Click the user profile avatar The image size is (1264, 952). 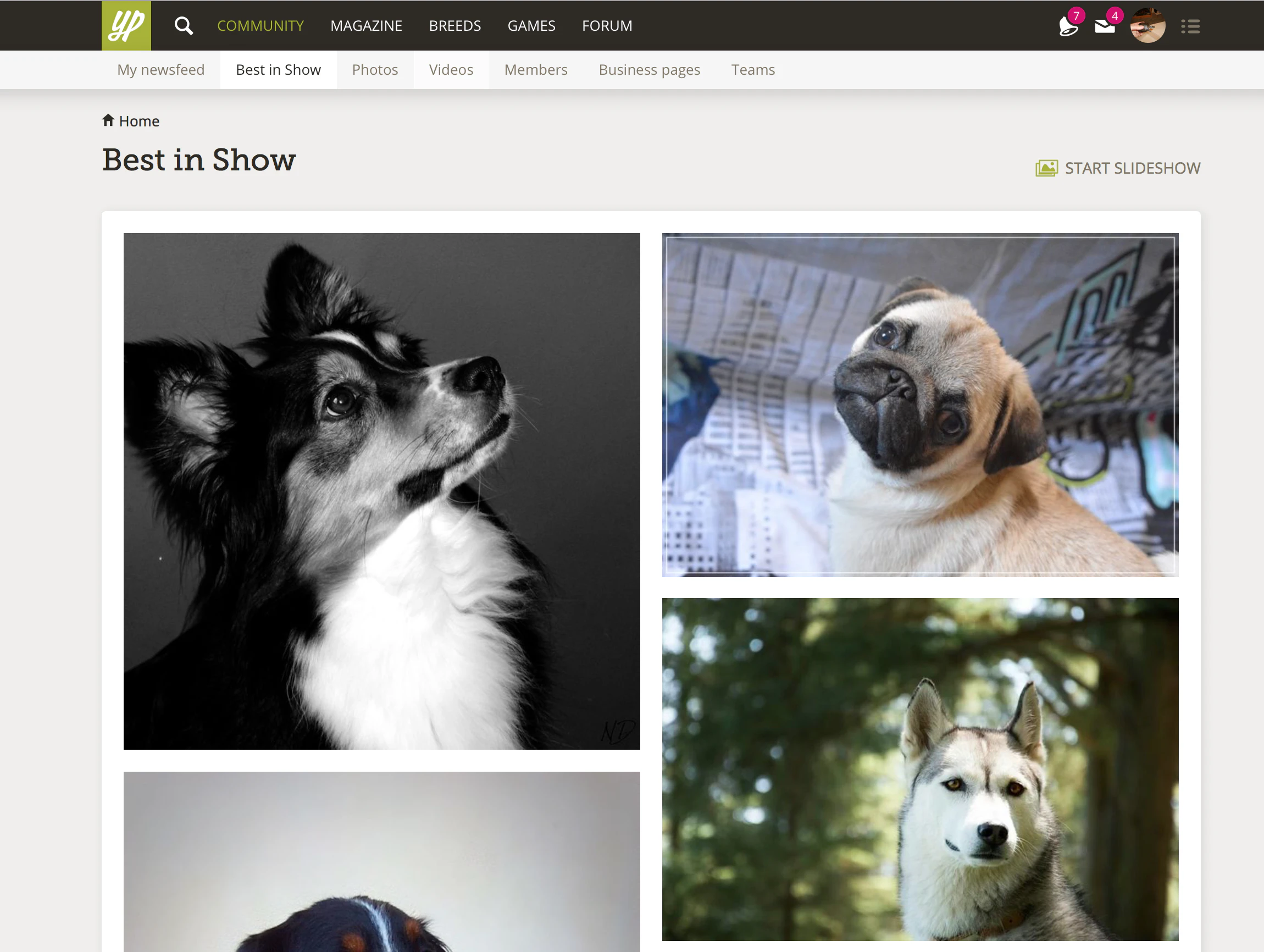click(1147, 26)
